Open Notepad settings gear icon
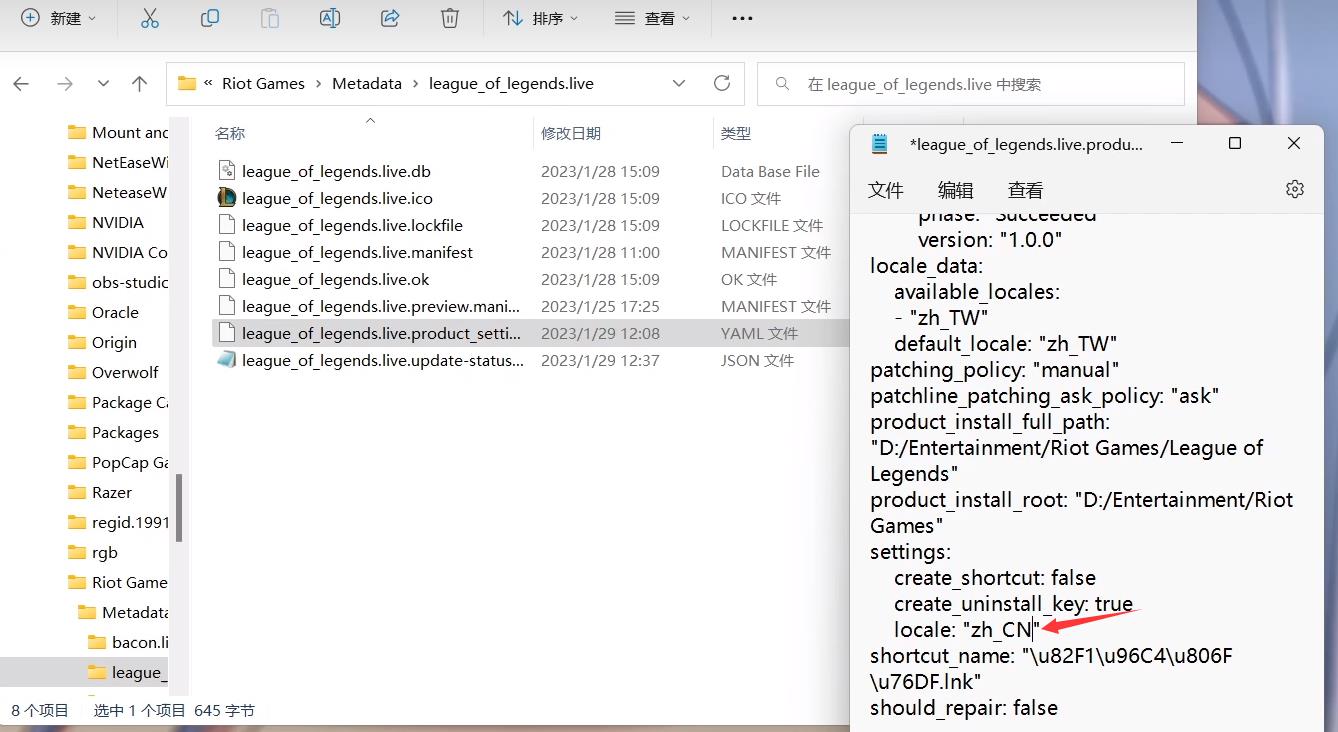This screenshot has width=1338, height=732. [1295, 189]
